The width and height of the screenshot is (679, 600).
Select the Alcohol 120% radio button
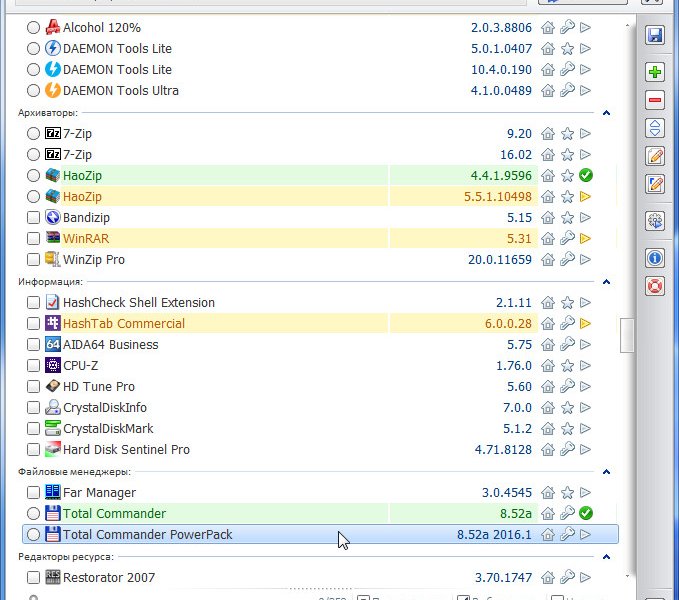coord(33,28)
